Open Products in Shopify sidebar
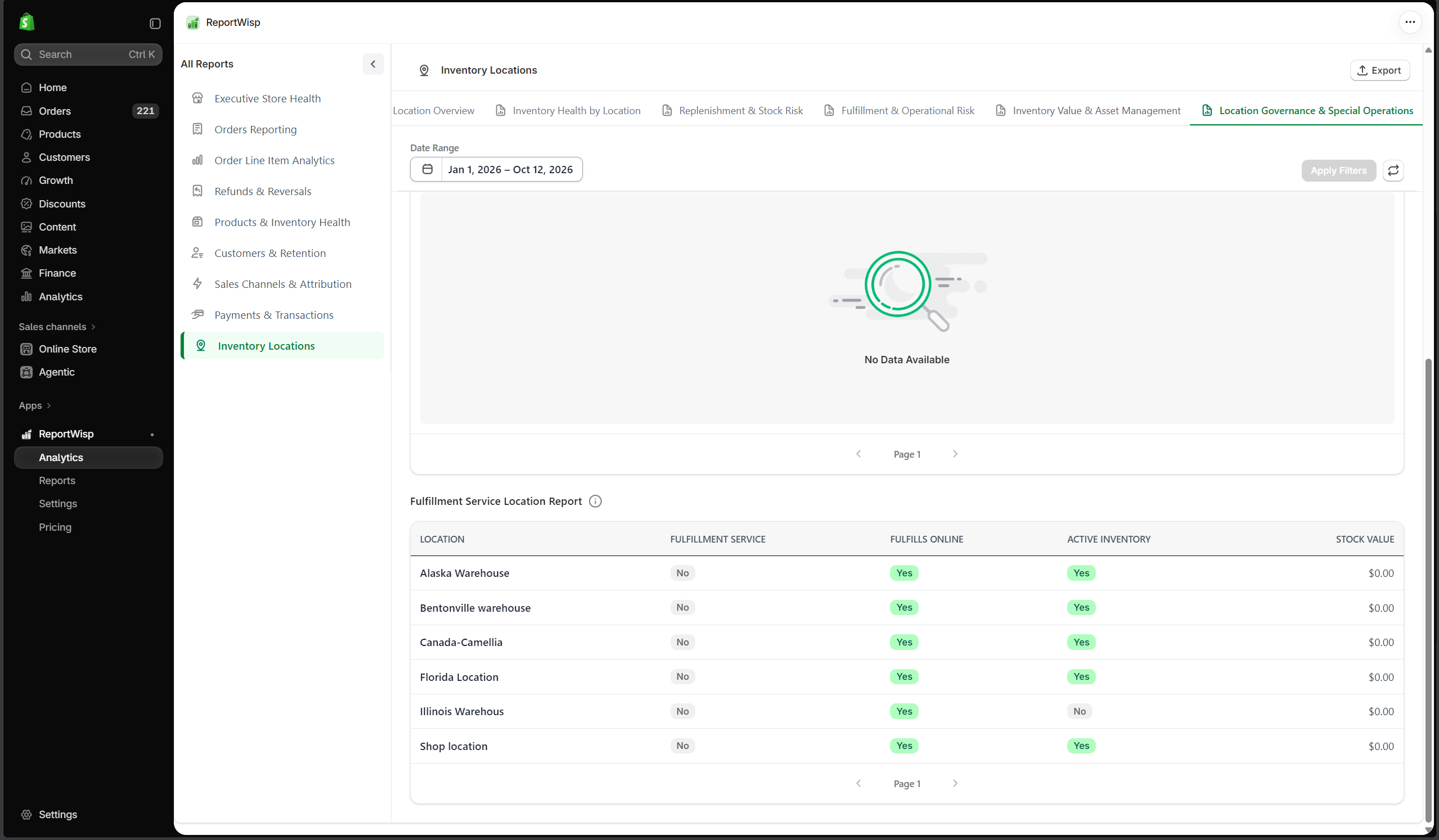1439x840 pixels. click(88, 134)
